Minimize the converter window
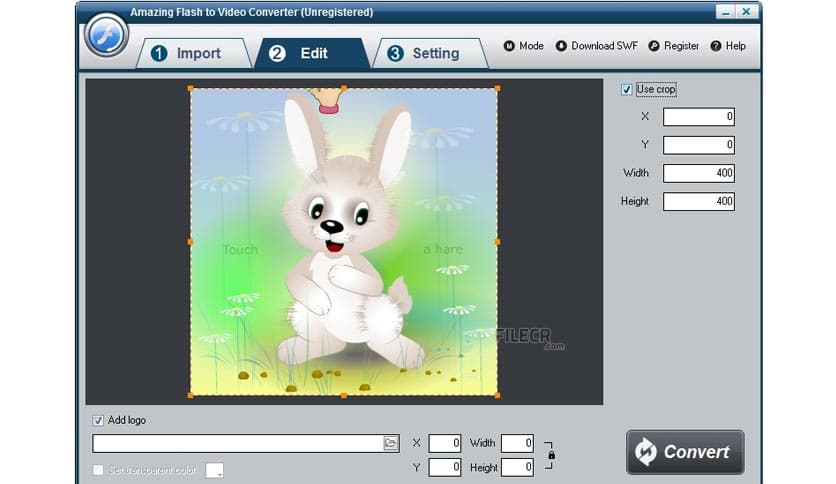836x484 pixels. (x=725, y=12)
